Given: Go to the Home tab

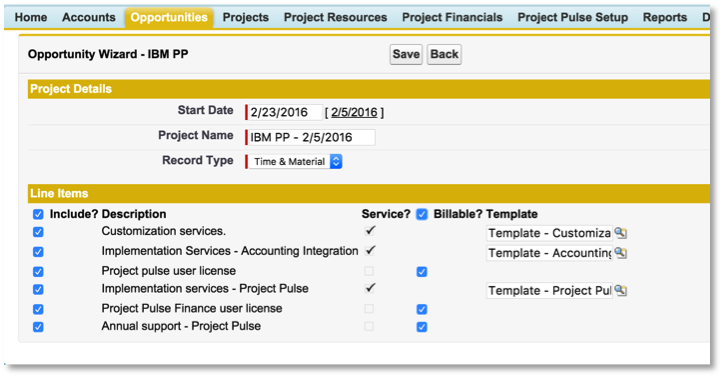Looking at the screenshot, I should 31,18.
